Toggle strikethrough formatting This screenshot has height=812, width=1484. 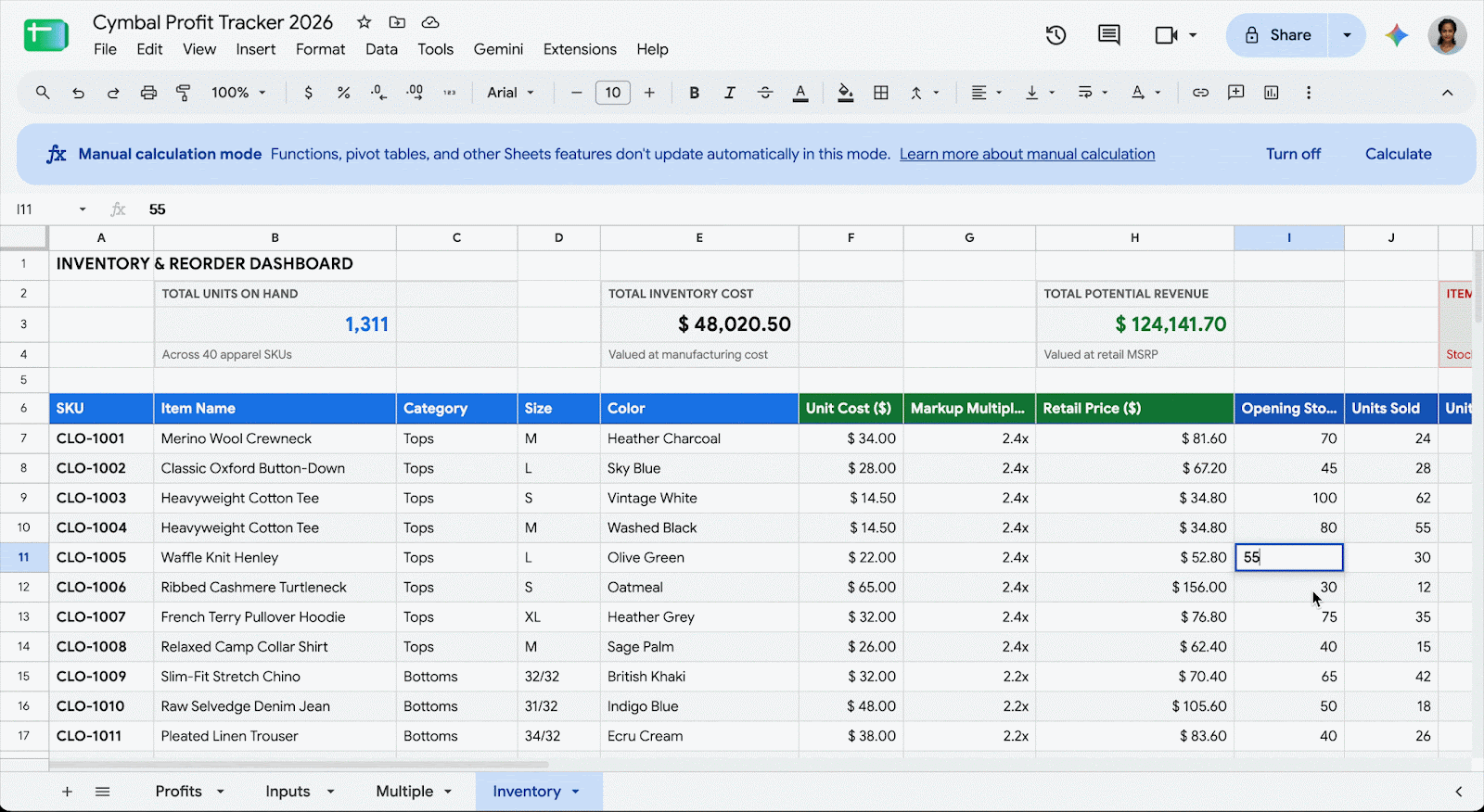coord(764,93)
